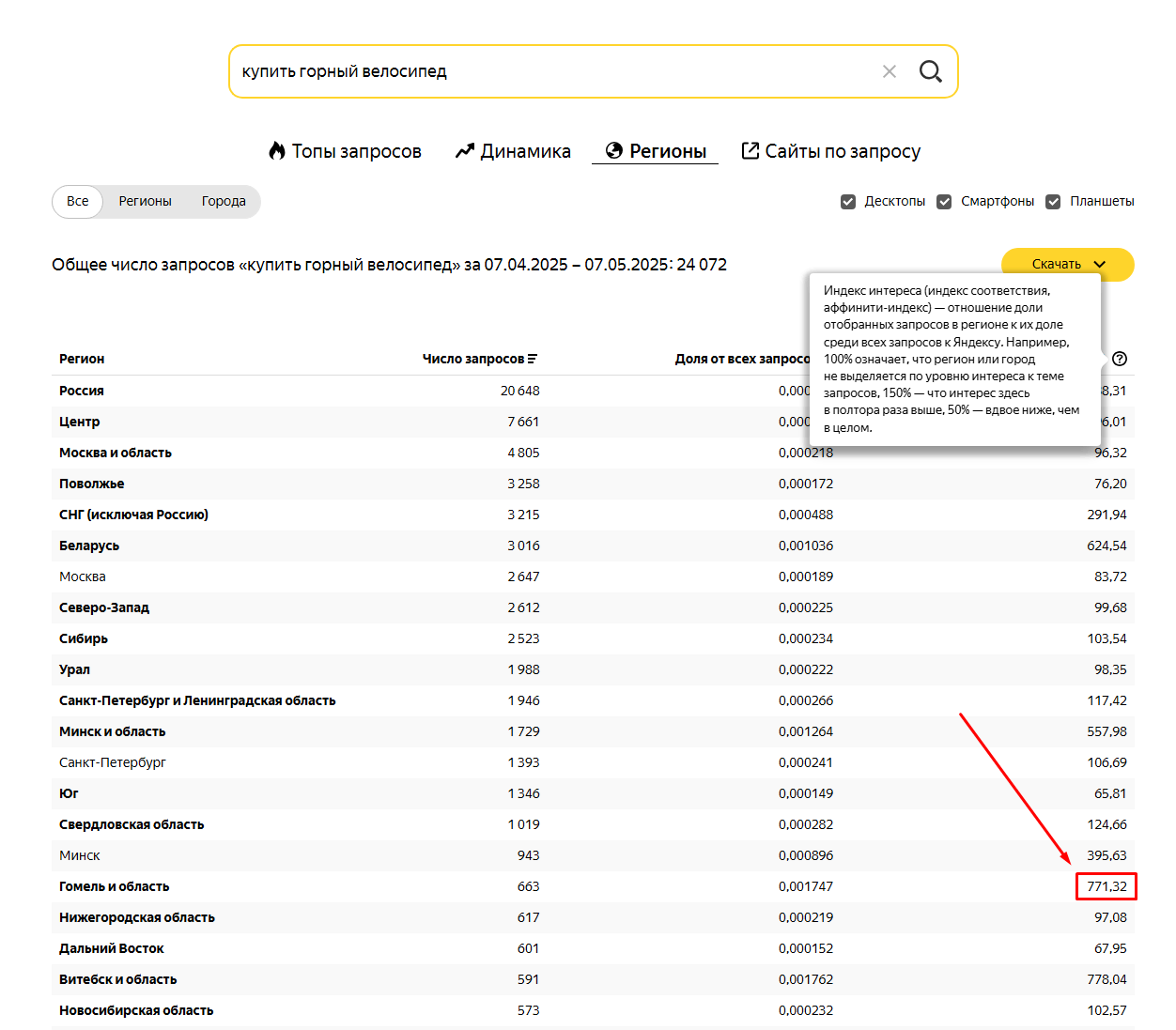Uncheck the Смартфоны checkbox
Image resolution: width=1176 pixels, height=1030 pixels.
[944, 202]
